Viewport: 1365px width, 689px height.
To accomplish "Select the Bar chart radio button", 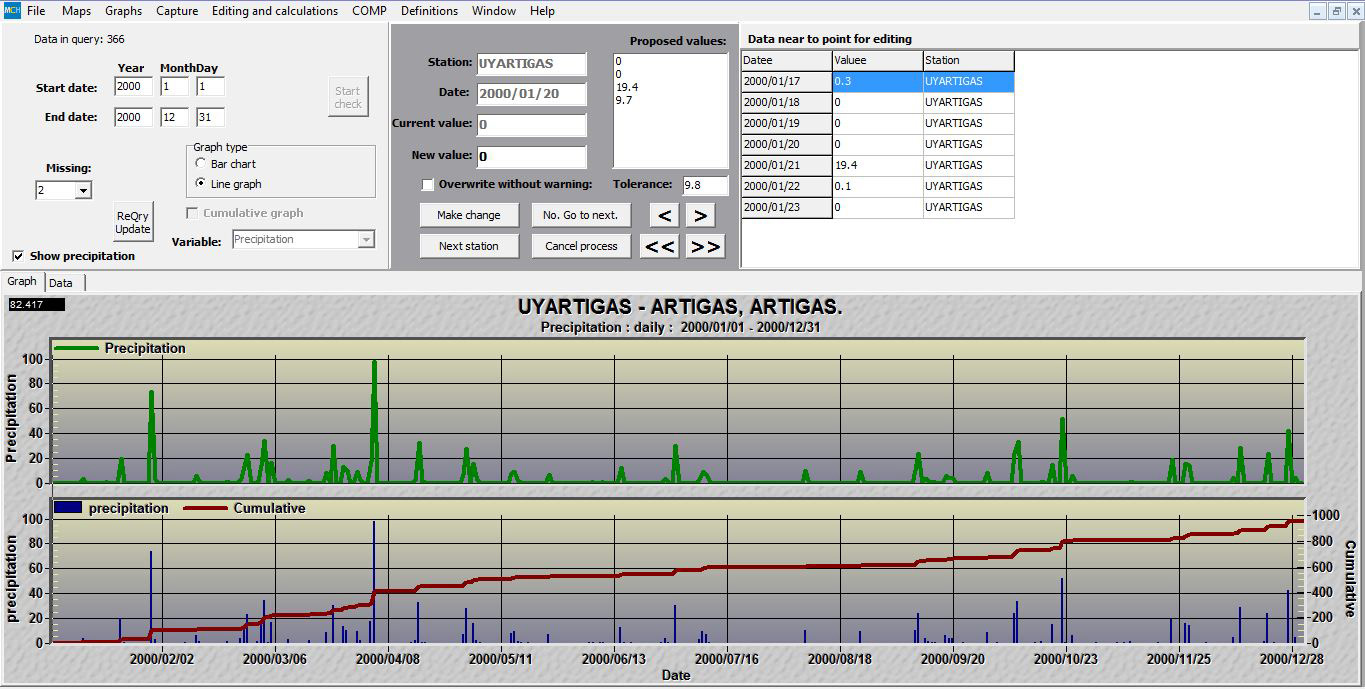I will coord(201,164).
